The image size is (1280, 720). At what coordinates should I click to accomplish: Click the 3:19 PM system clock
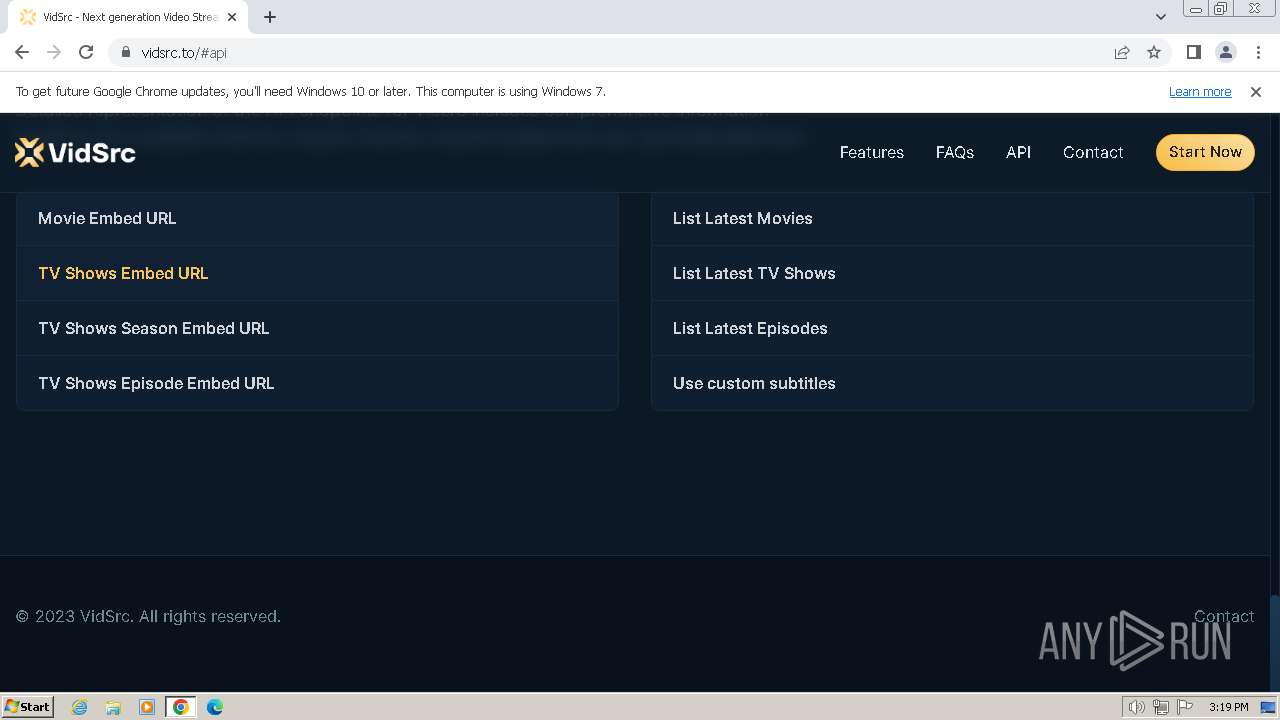[1228, 707]
